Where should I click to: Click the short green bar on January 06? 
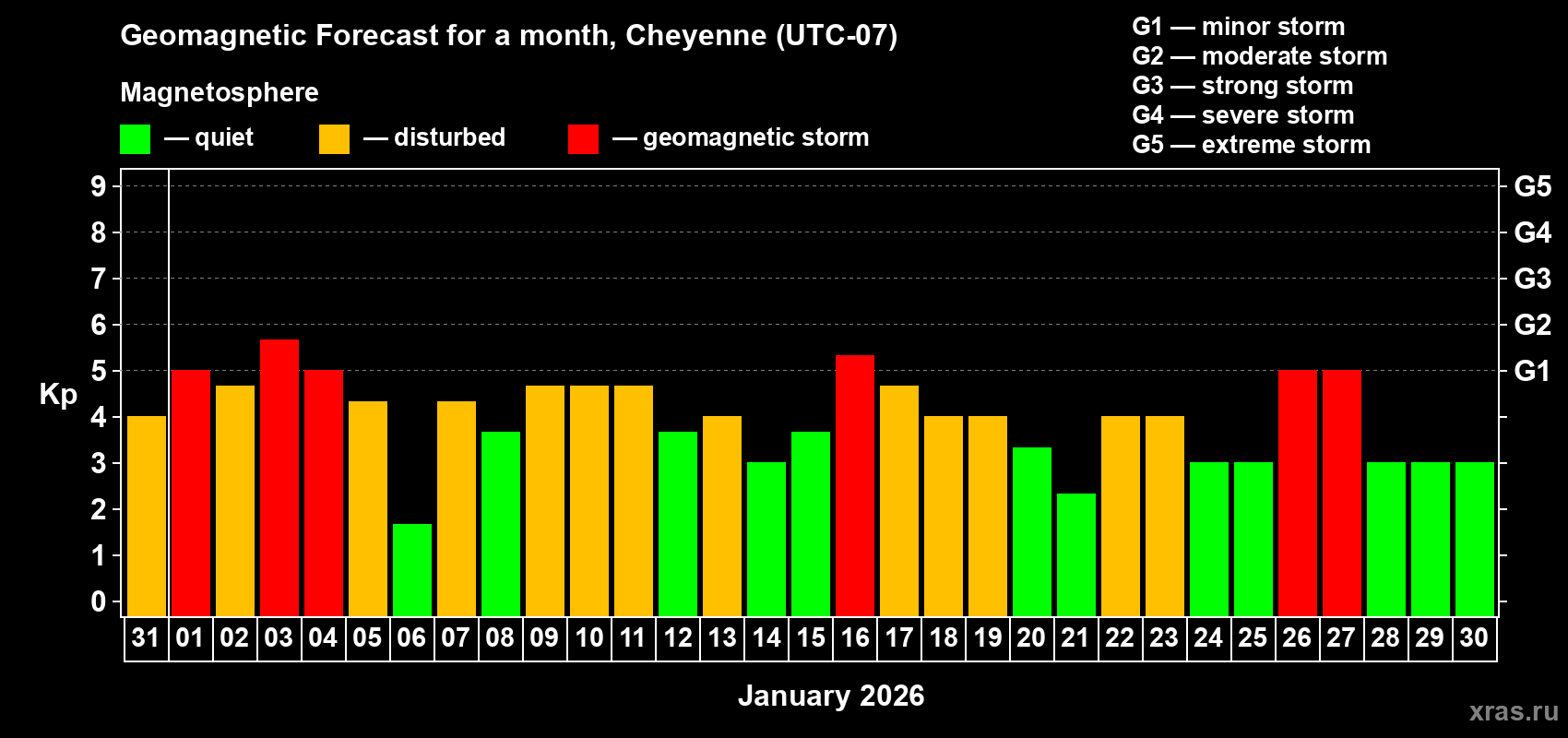click(412, 570)
